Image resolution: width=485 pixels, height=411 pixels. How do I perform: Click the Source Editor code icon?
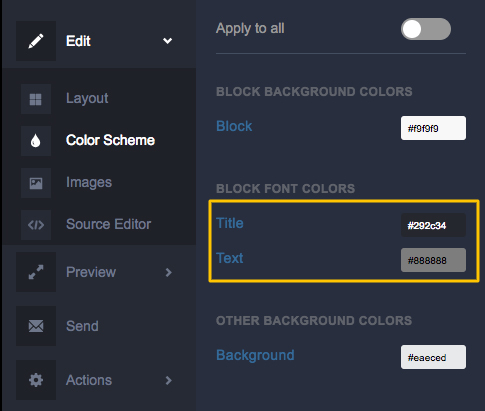[x=36, y=225]
